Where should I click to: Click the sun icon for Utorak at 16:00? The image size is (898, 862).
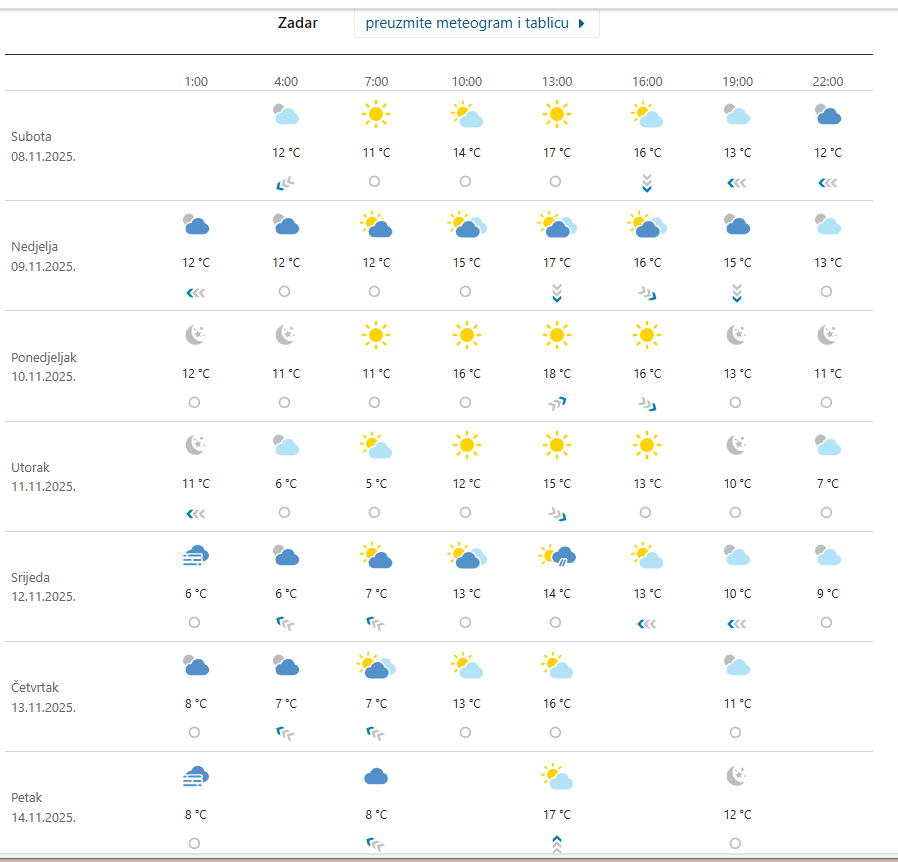[x=647, y=445]
